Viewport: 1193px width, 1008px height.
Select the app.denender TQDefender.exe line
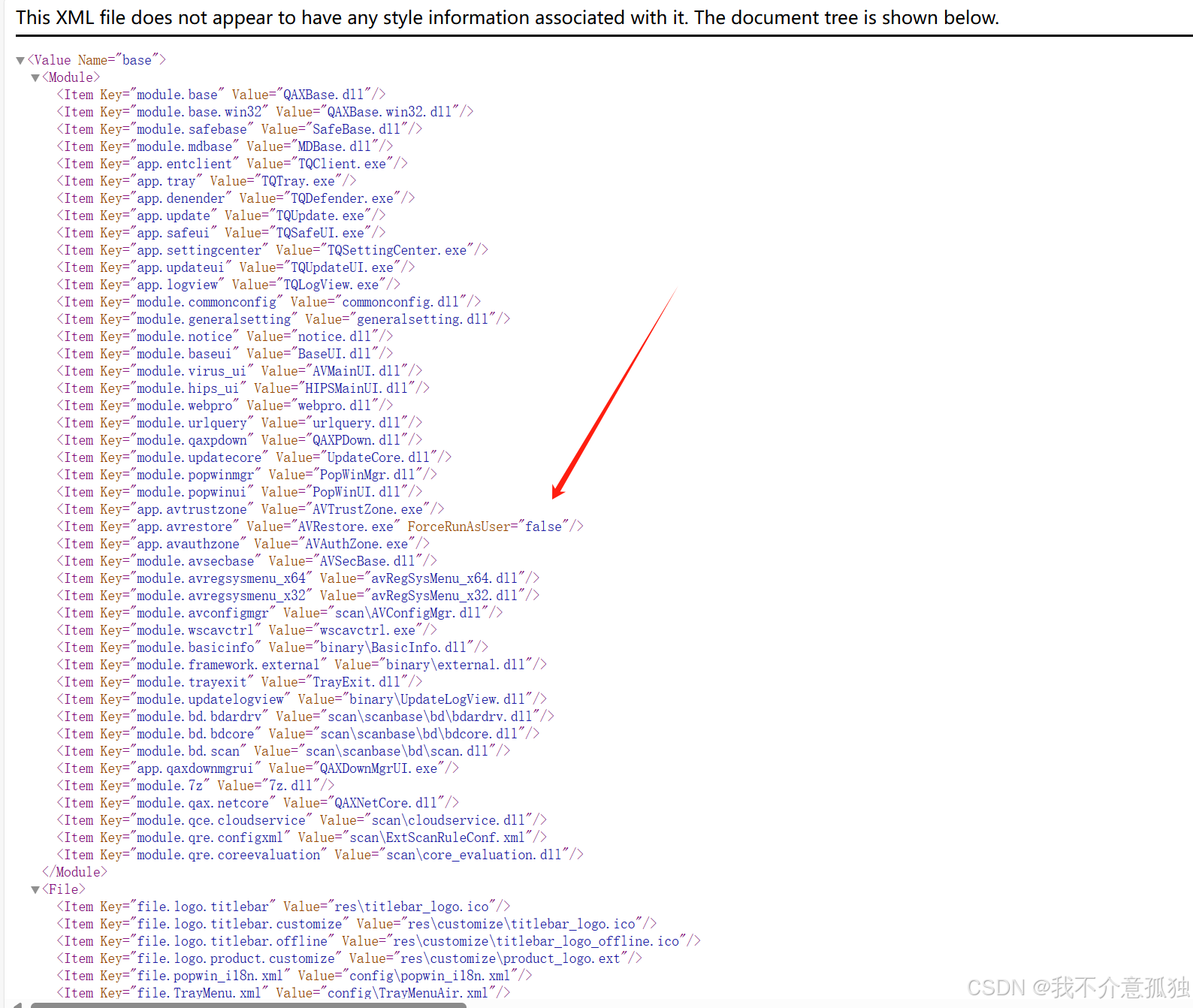236,198
